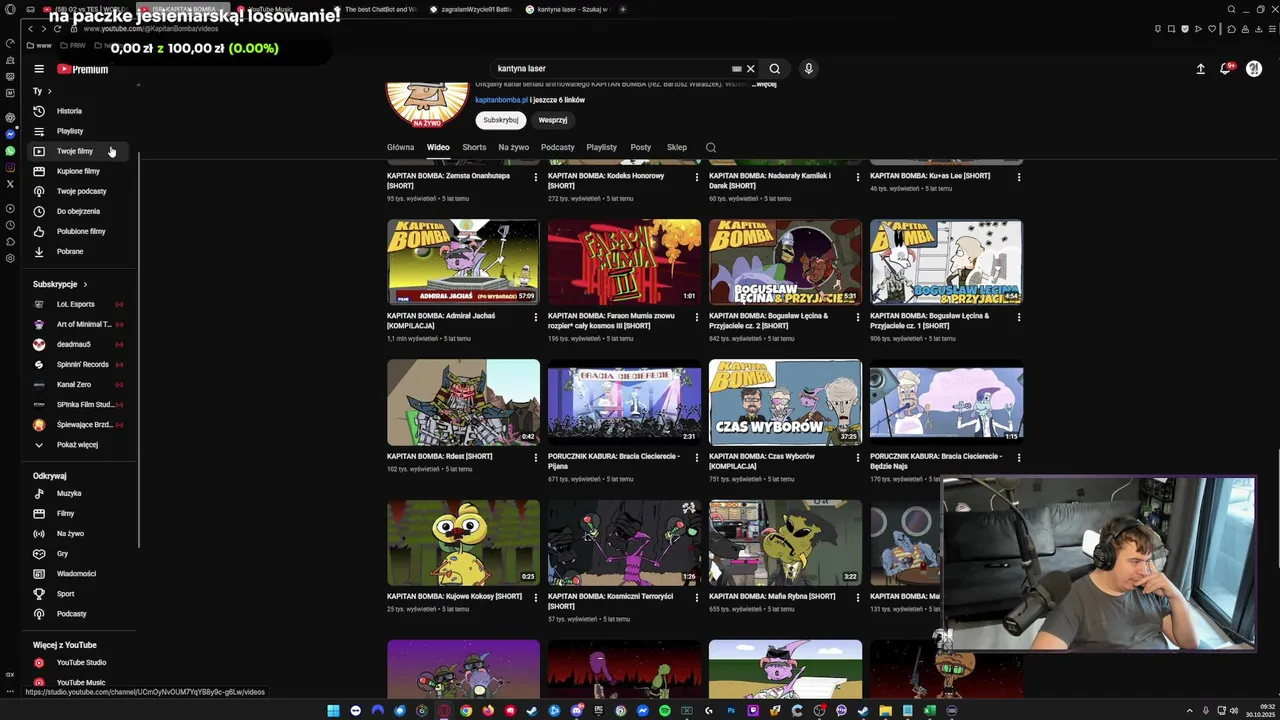Open Spotify from the Windows taskbar
The height and width of the screenshot is (720, 1280).
click(x=665, y=711)
